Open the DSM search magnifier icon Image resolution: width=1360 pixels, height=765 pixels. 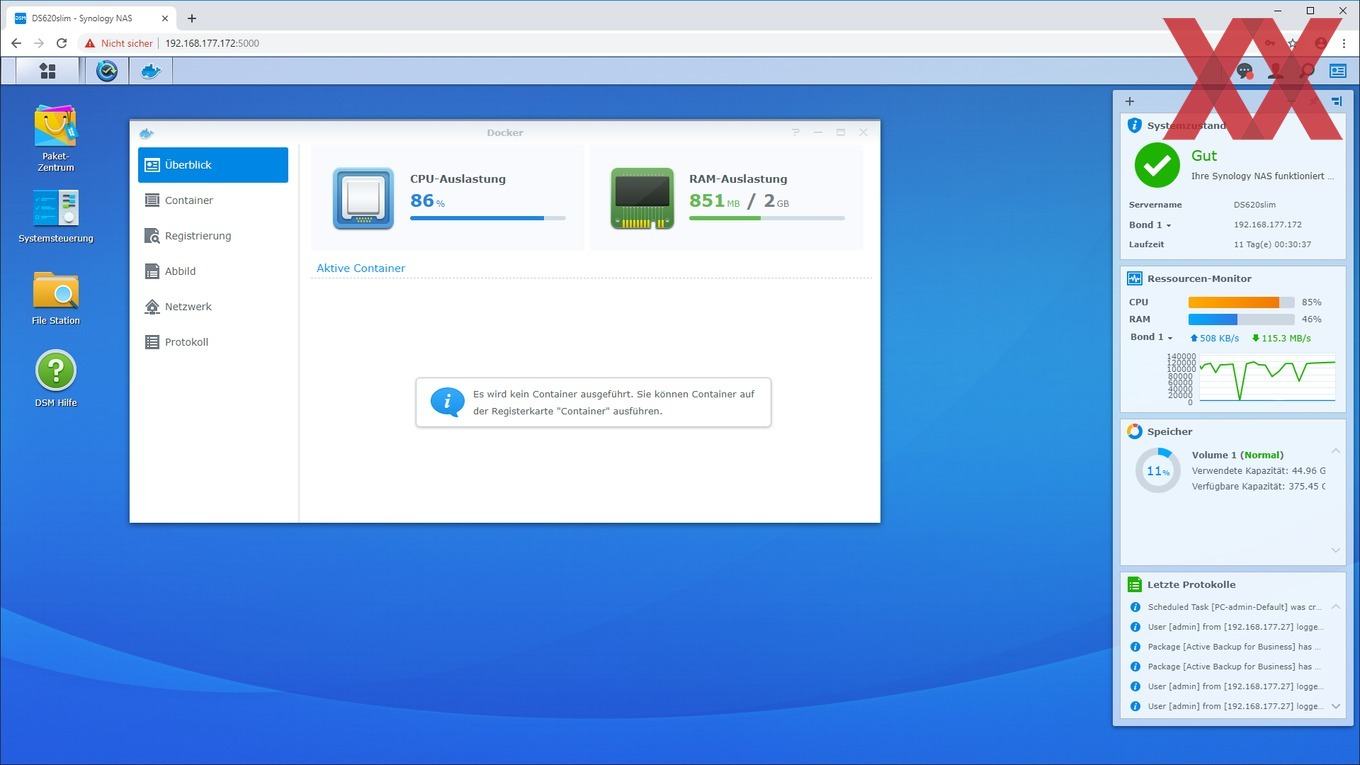pyautogui.click(x=1307, y=71)
